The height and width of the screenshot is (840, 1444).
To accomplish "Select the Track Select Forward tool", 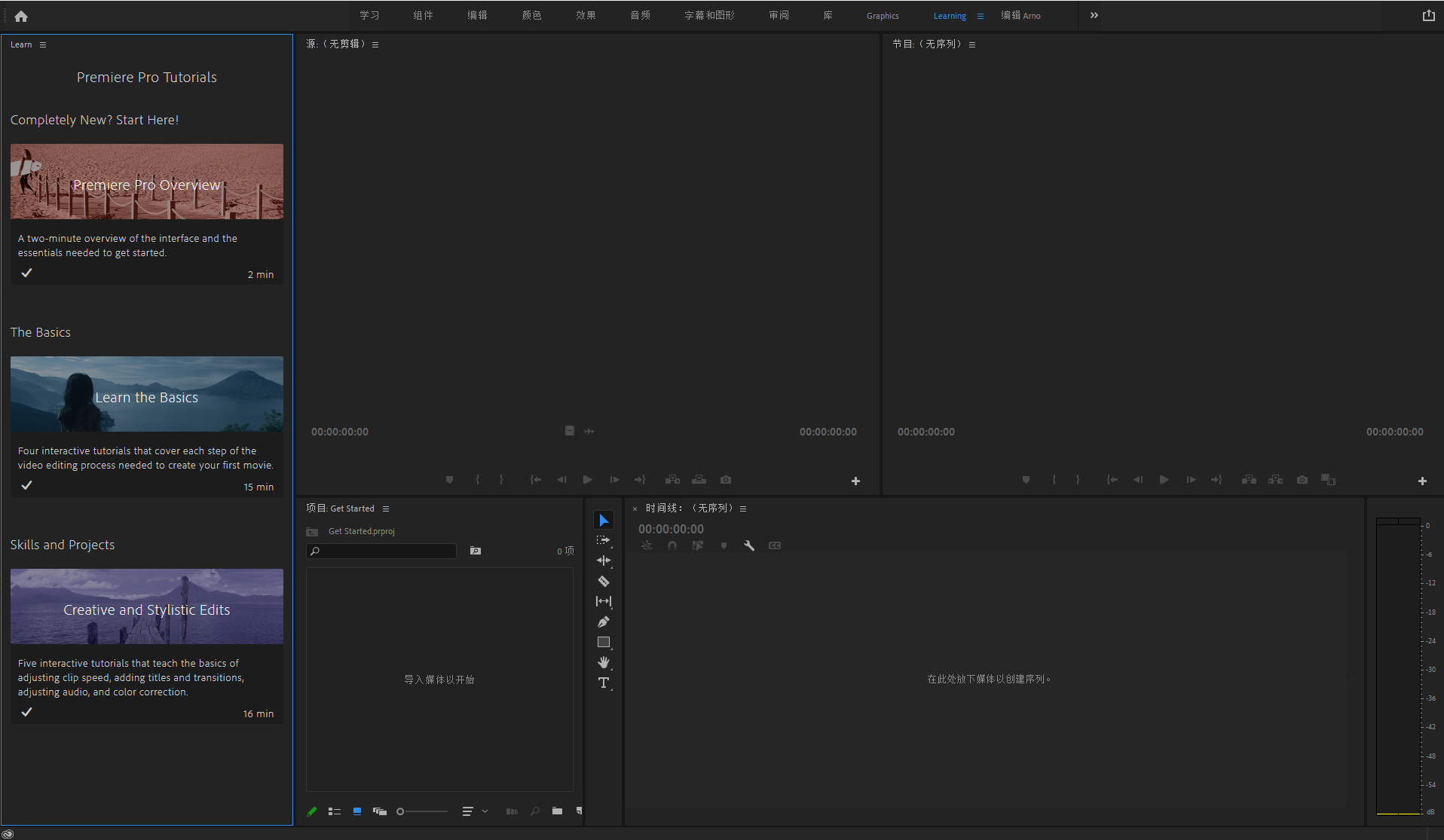I will coord(604,541).
